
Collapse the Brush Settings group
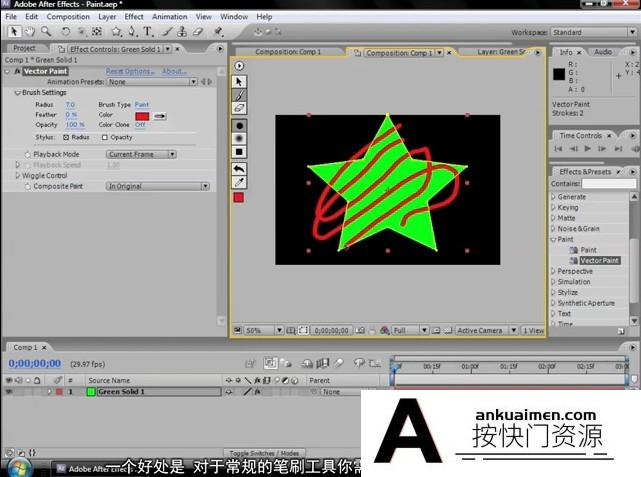click(17, 93)
